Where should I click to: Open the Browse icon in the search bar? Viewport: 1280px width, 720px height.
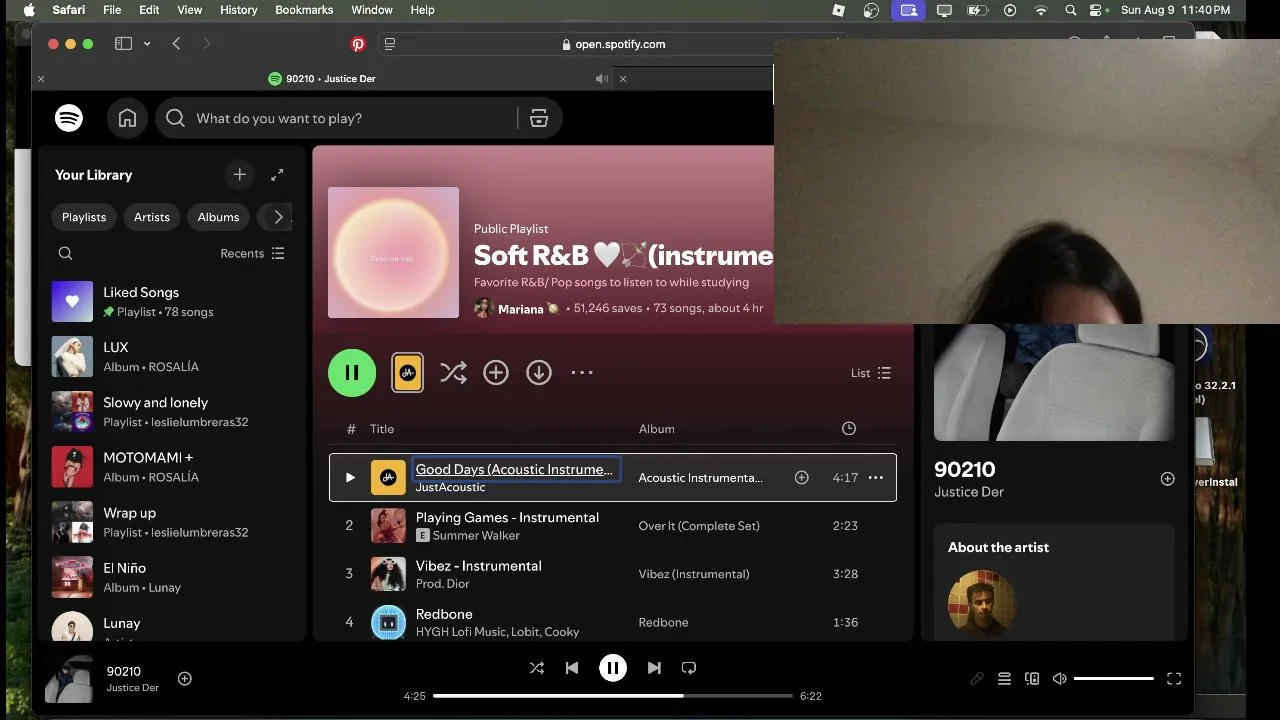539,118
